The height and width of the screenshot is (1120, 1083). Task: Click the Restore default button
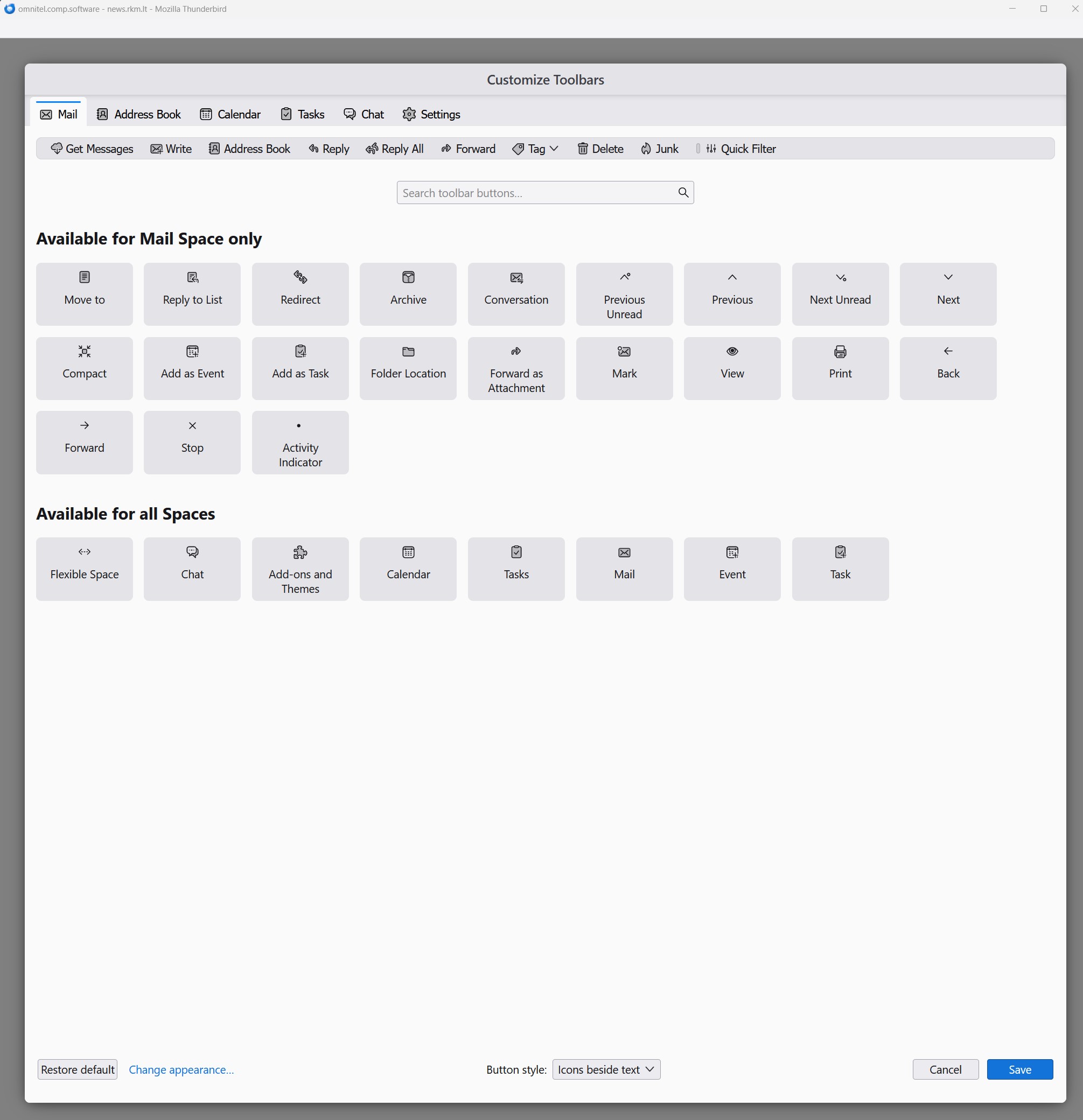point(78,1069)
